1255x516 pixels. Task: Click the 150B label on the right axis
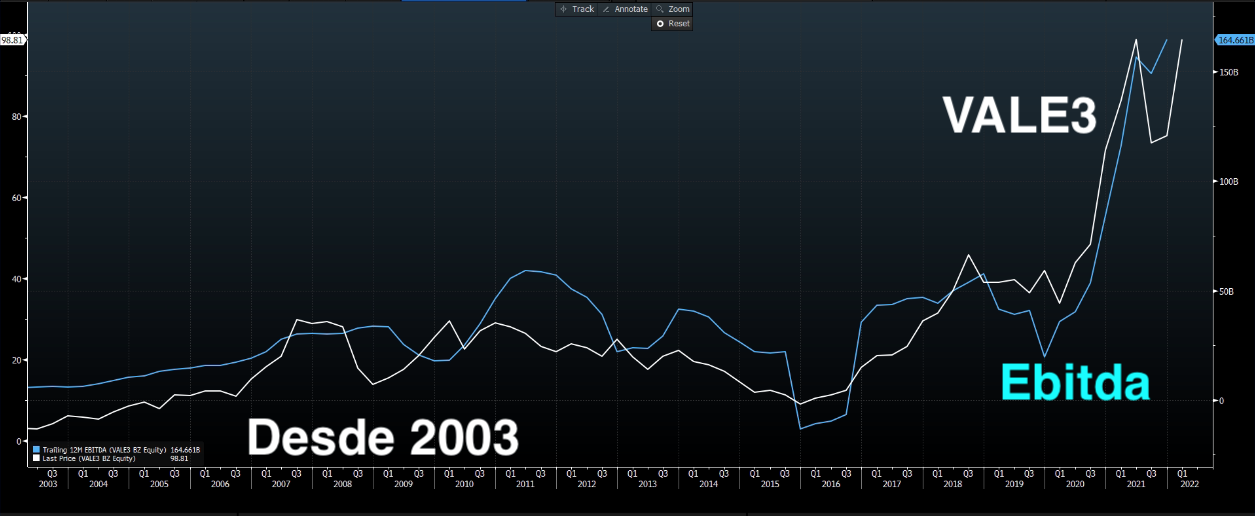tap(1230, 72)
